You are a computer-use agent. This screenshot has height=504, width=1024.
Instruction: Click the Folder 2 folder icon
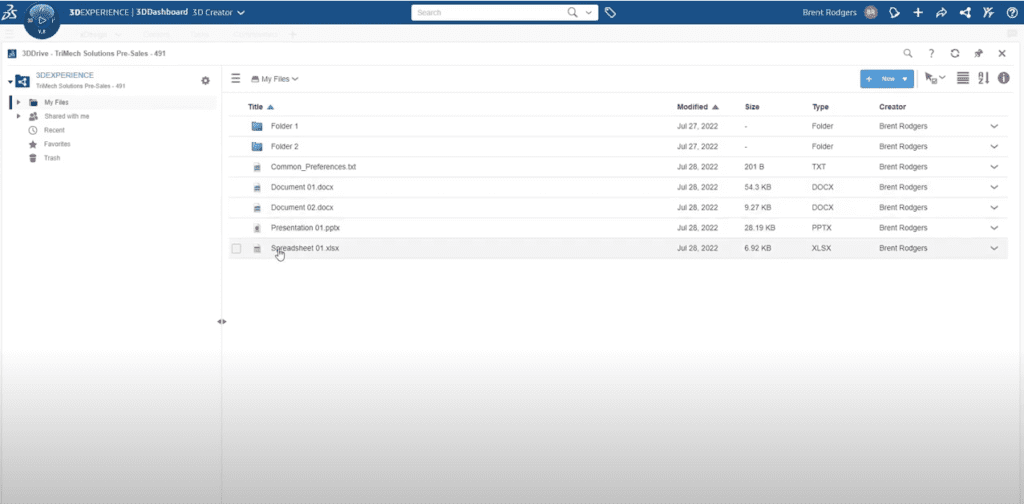click(x=257, y=146)
